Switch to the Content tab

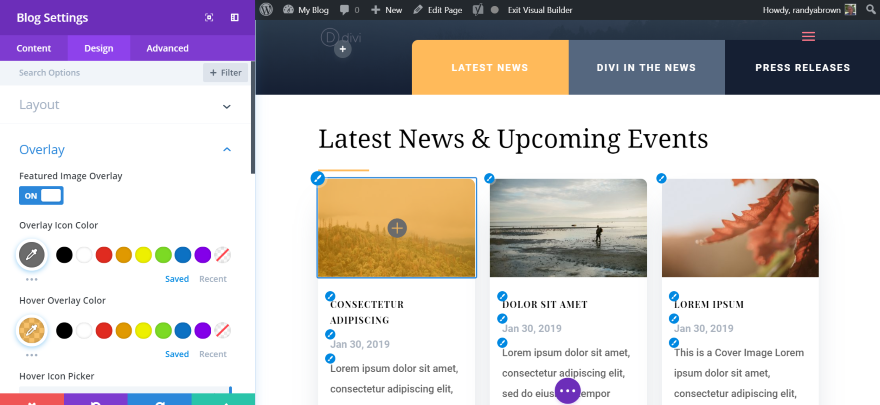tap(34, 48)
